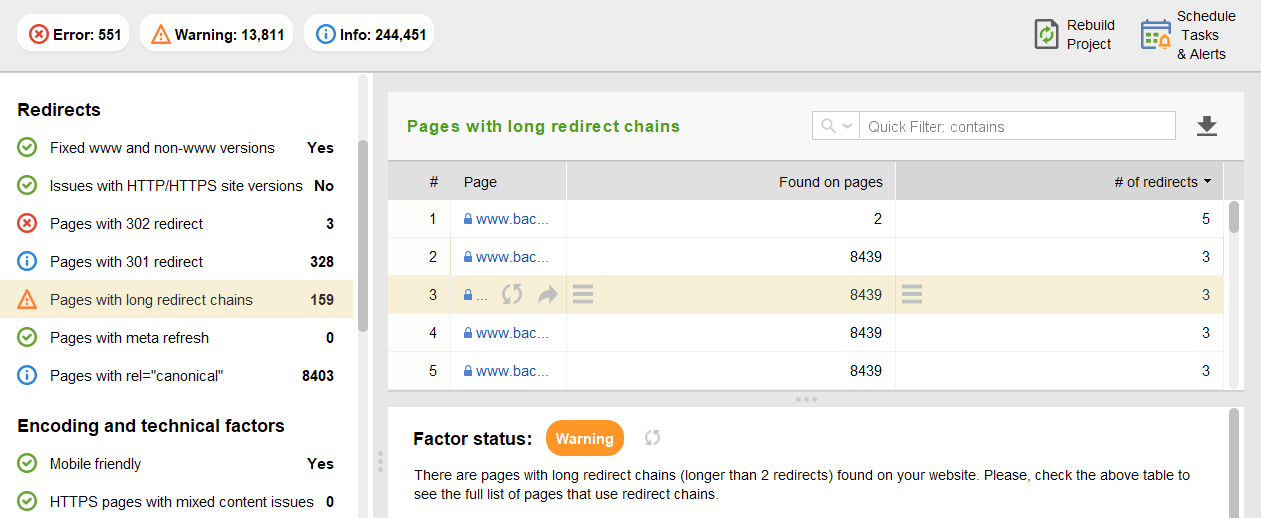Click the Quick Filter input field

tap(1017, 126)
